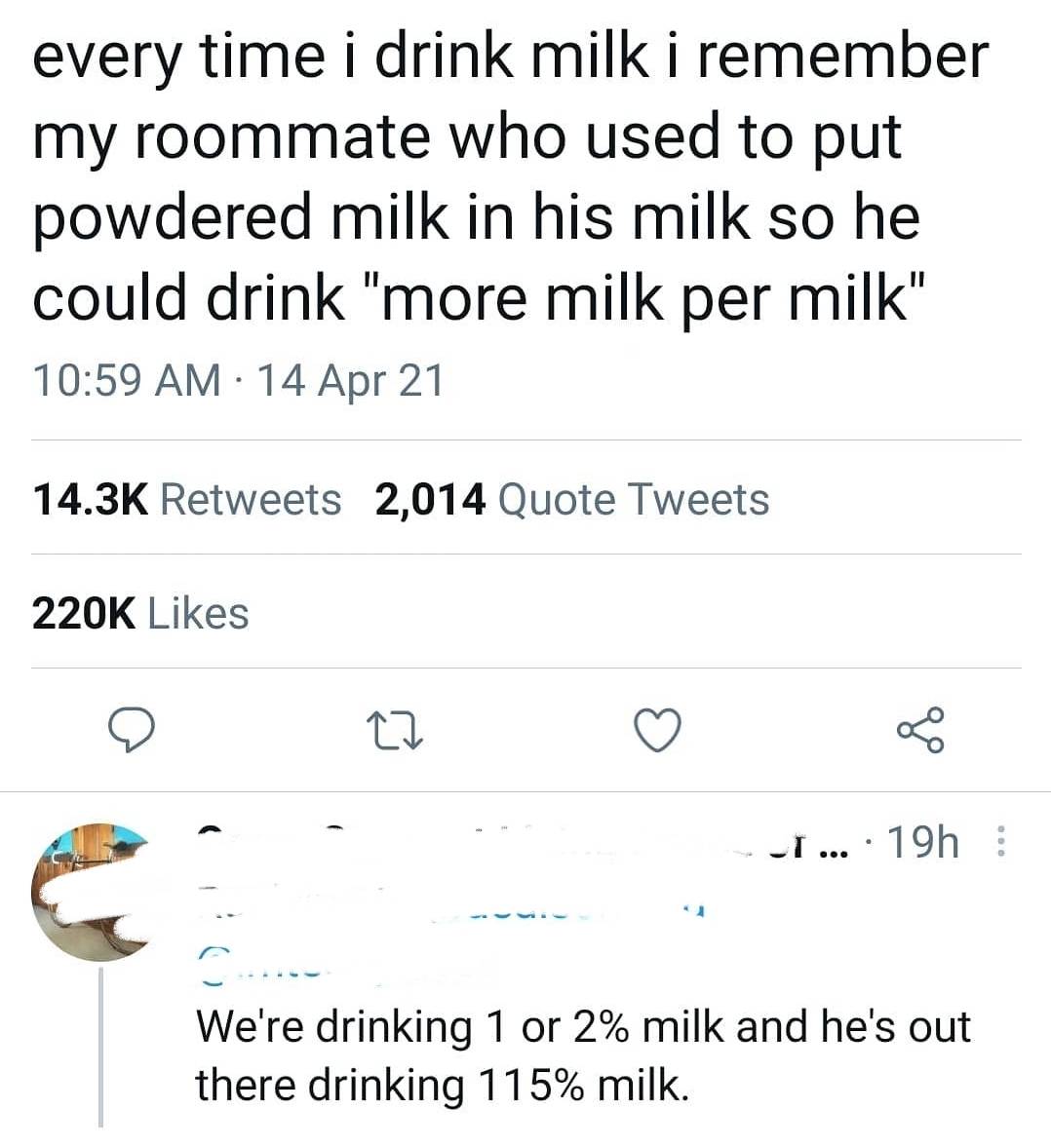Viewport: 1051px width, 1148px height.
Task: Click the 10:59 AM timestamp
Action: click(126, 380)
